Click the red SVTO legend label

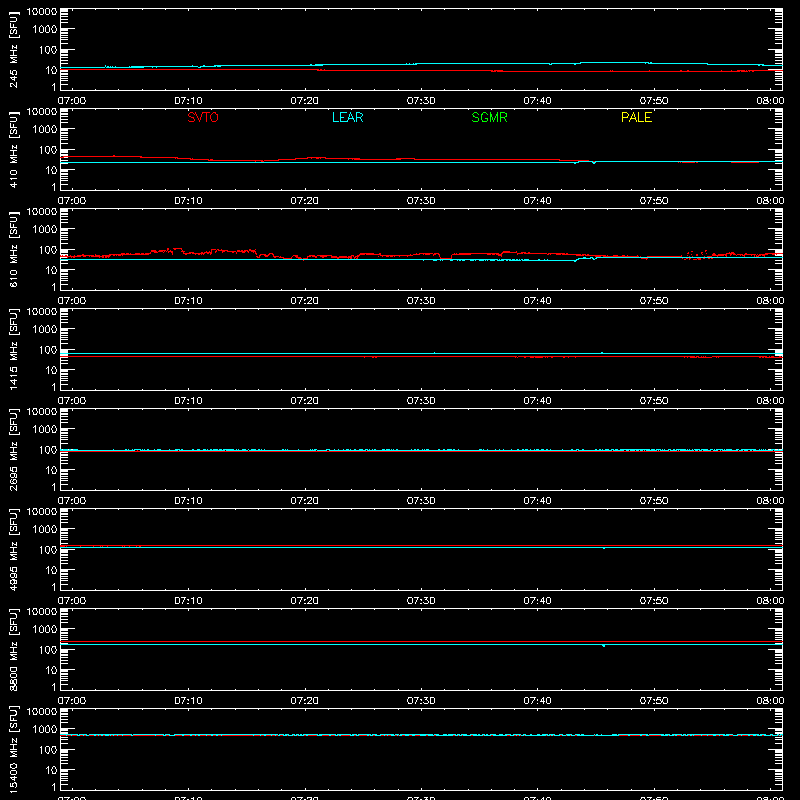coord(203,117)
